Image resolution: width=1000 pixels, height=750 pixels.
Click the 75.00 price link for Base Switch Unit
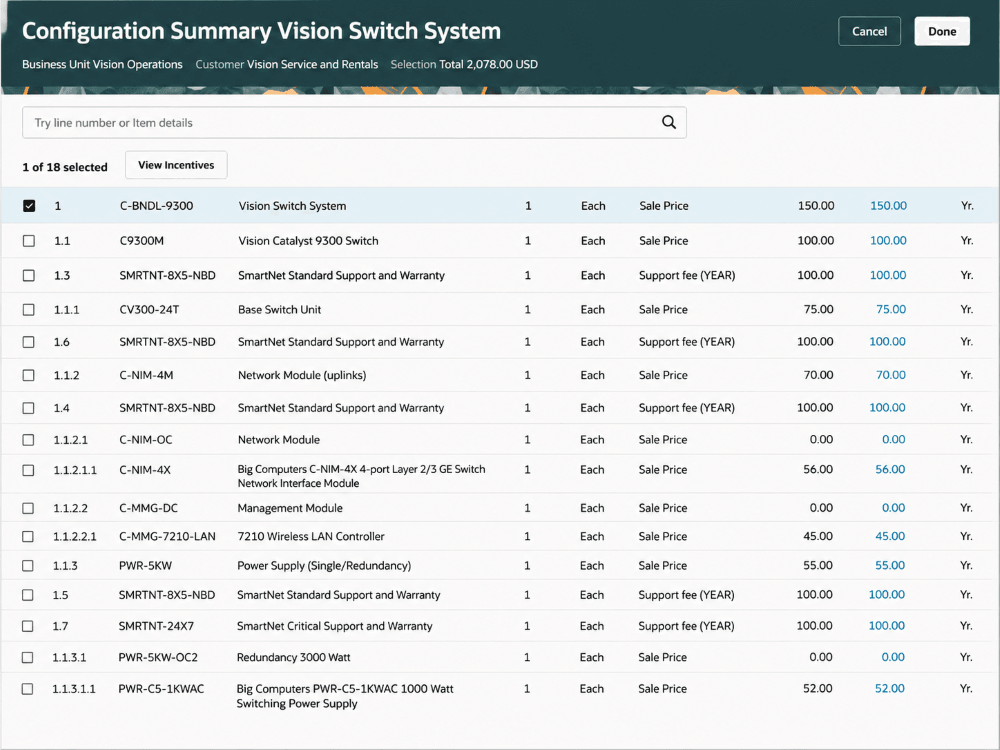point(891,309)
